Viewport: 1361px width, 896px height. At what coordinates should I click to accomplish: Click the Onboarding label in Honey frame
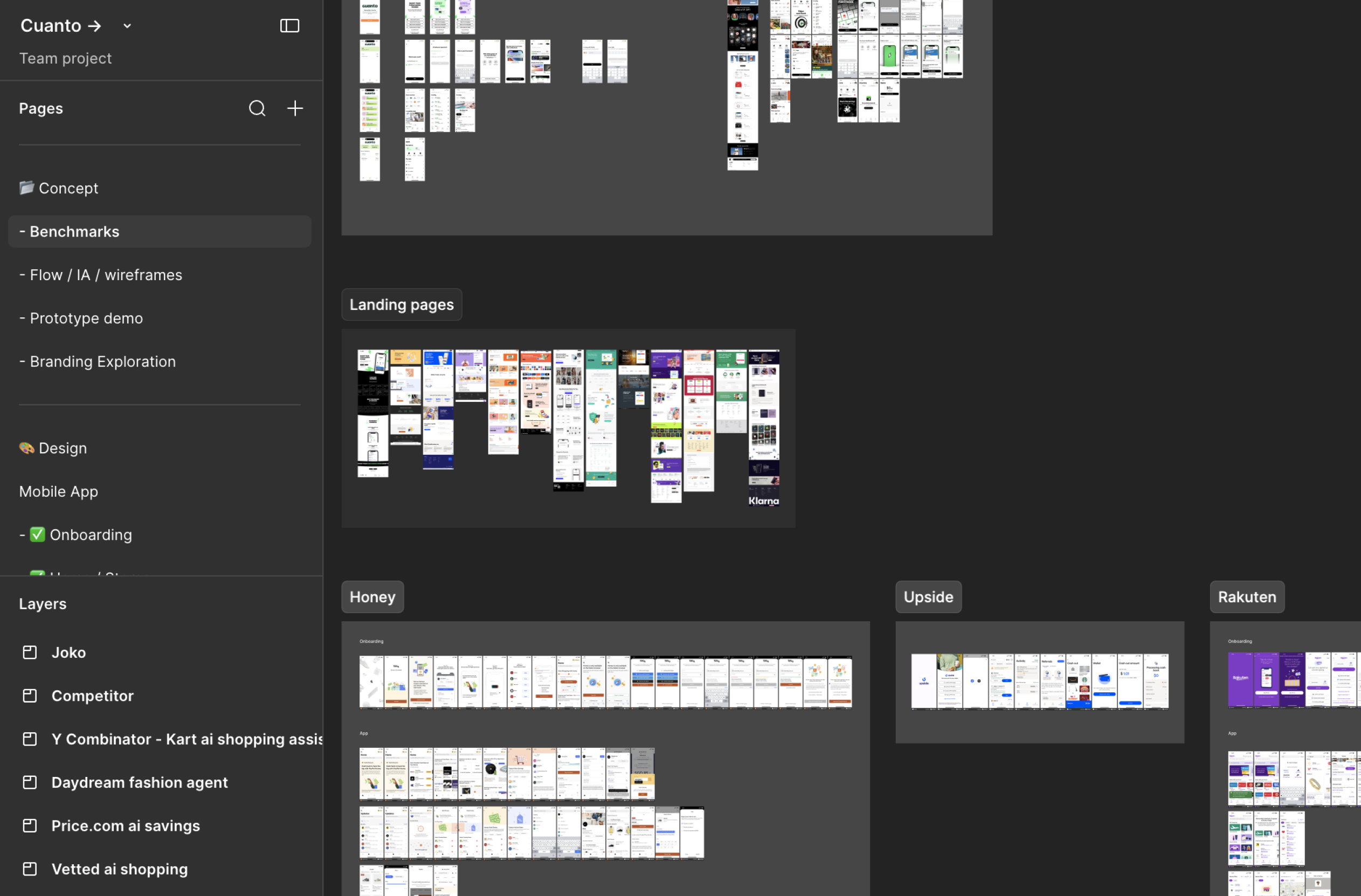pyautogui.click(x=372, y=641)
